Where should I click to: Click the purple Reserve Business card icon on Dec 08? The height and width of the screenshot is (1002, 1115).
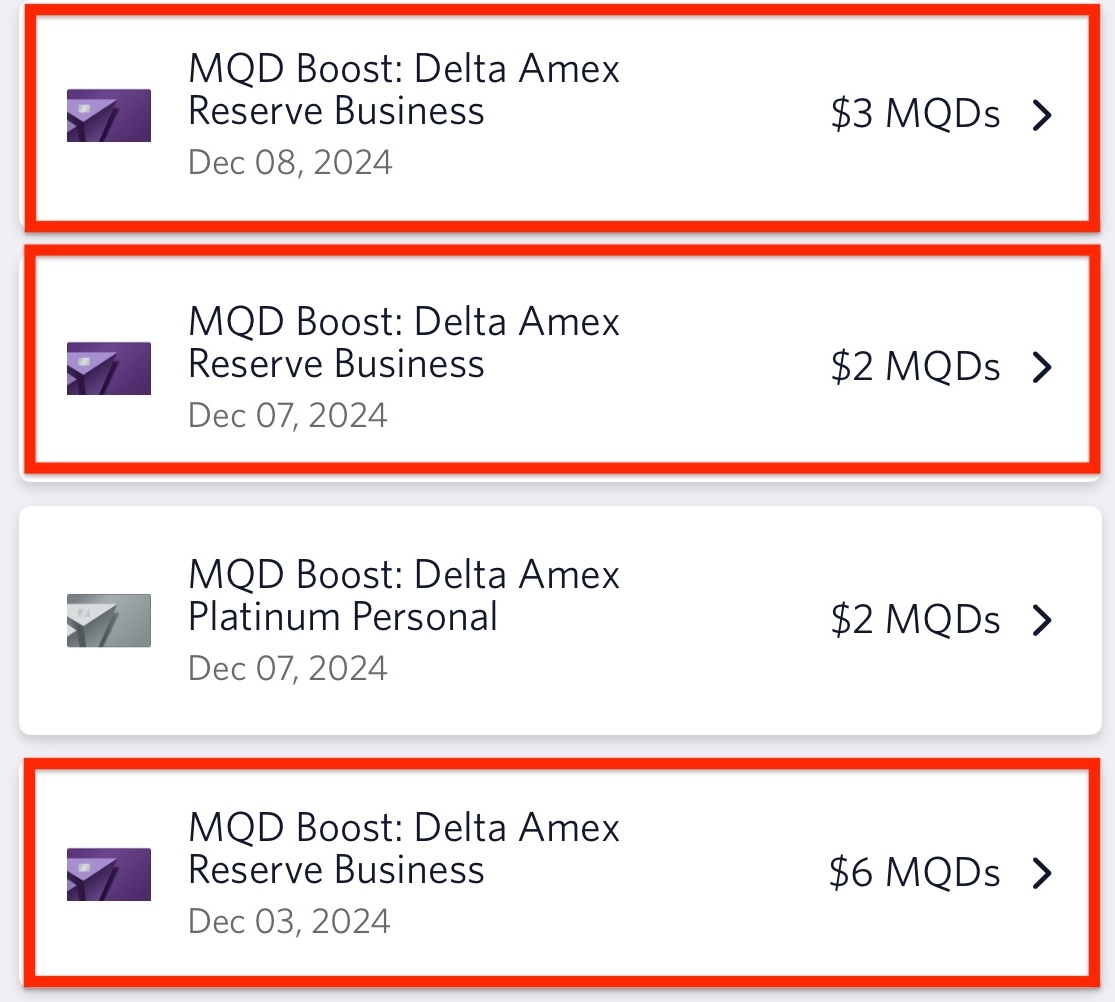point(108,115)
